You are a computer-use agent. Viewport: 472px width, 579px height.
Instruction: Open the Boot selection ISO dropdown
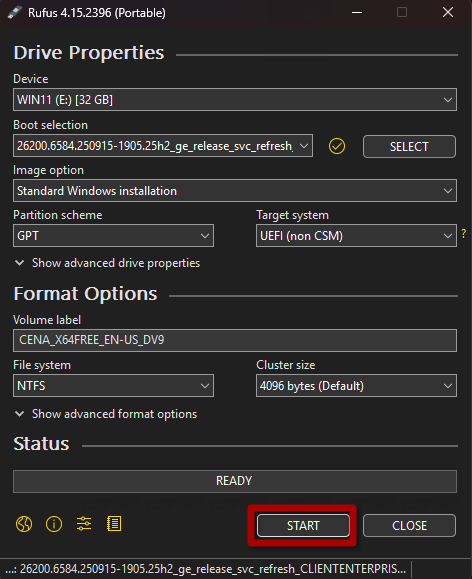(x=163, y=146)
